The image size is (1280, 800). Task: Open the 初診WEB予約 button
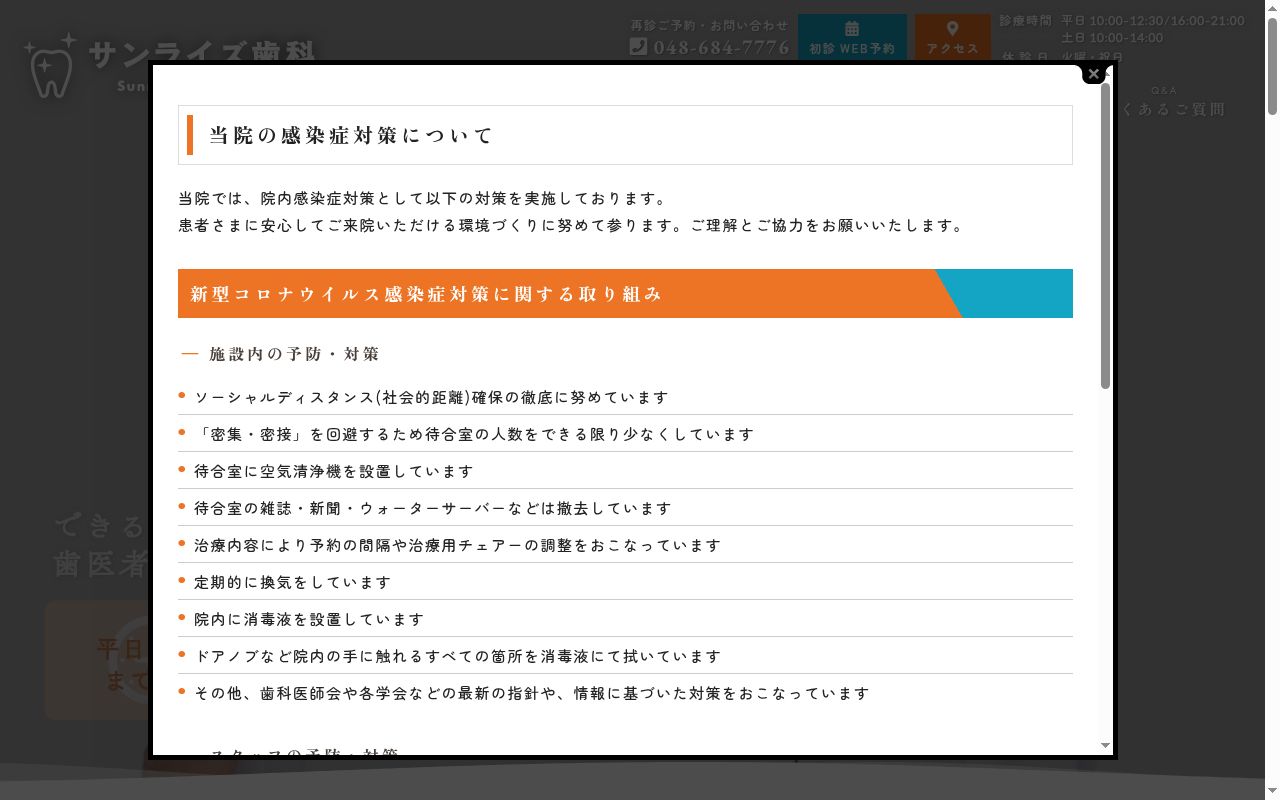(x=852, y=37)
